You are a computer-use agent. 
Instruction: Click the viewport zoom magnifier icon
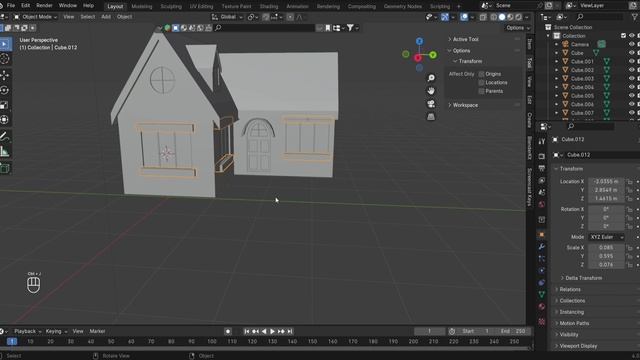(x=431, y=78)
